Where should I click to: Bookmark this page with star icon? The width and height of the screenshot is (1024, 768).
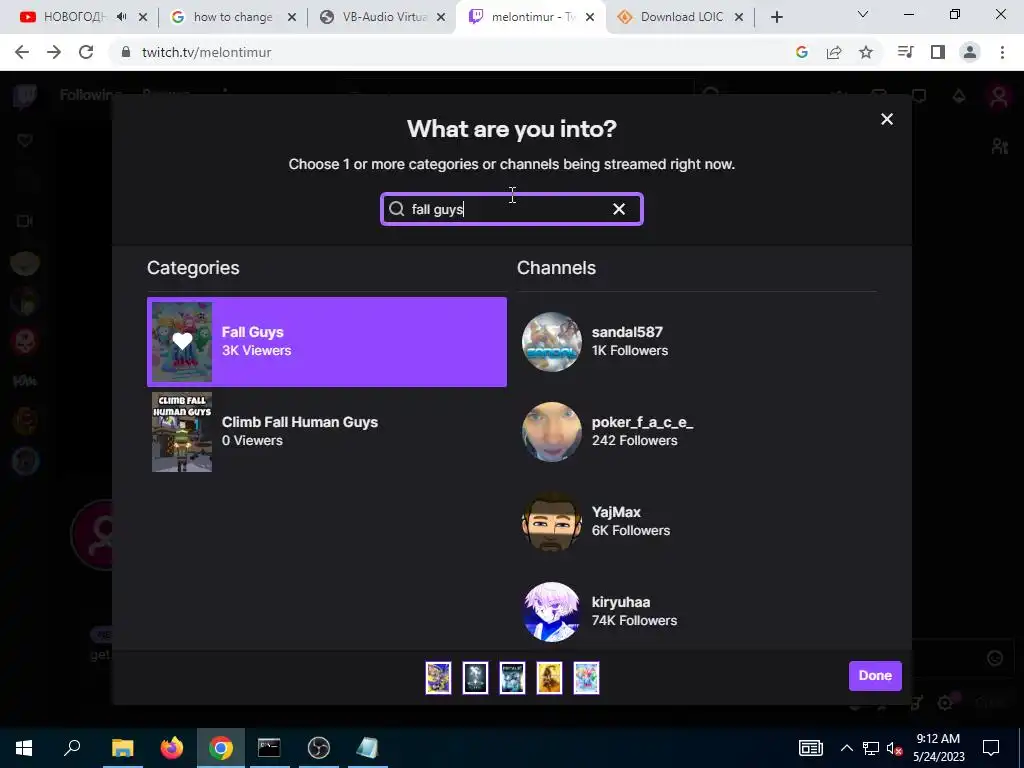(866, 52)
